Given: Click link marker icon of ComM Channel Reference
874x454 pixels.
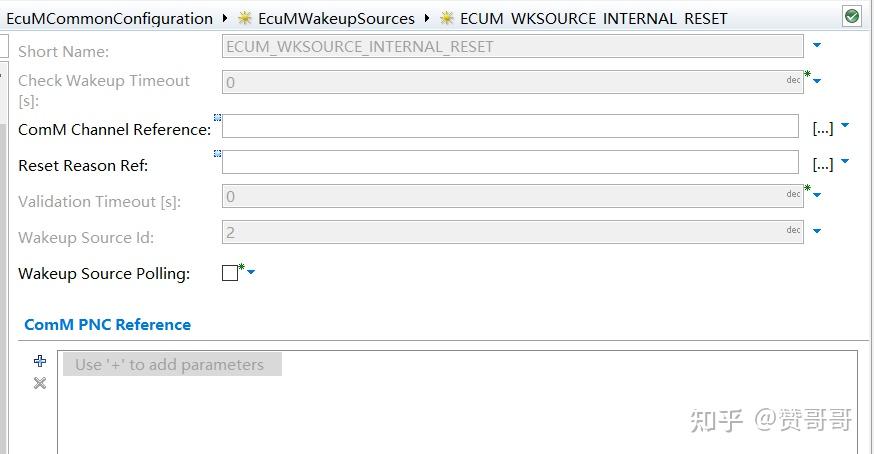Looking at the screenshot, I should pos(217,118).
